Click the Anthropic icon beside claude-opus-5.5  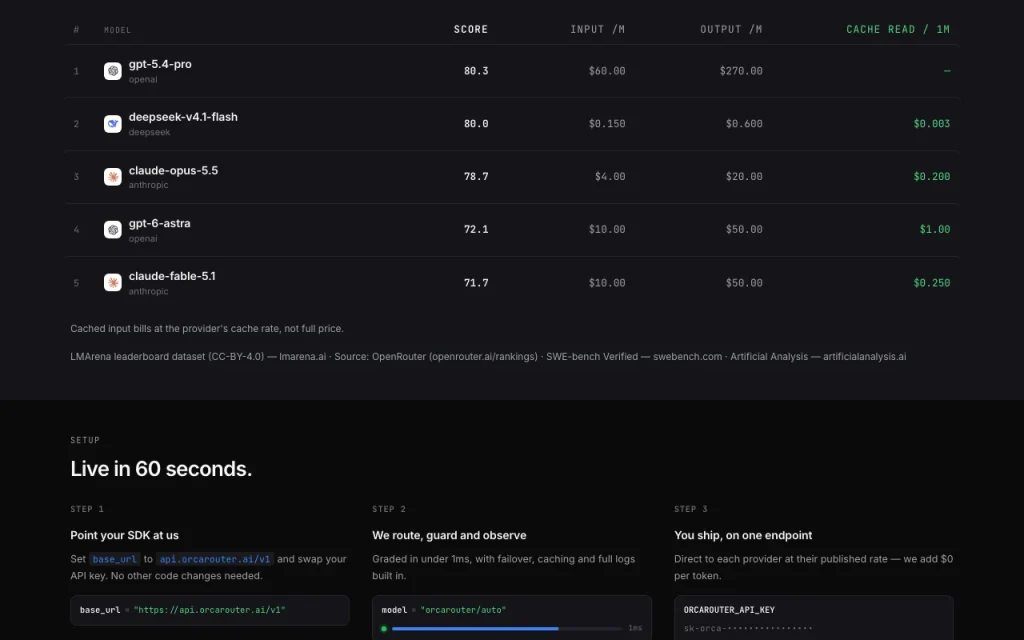(112, 176)
